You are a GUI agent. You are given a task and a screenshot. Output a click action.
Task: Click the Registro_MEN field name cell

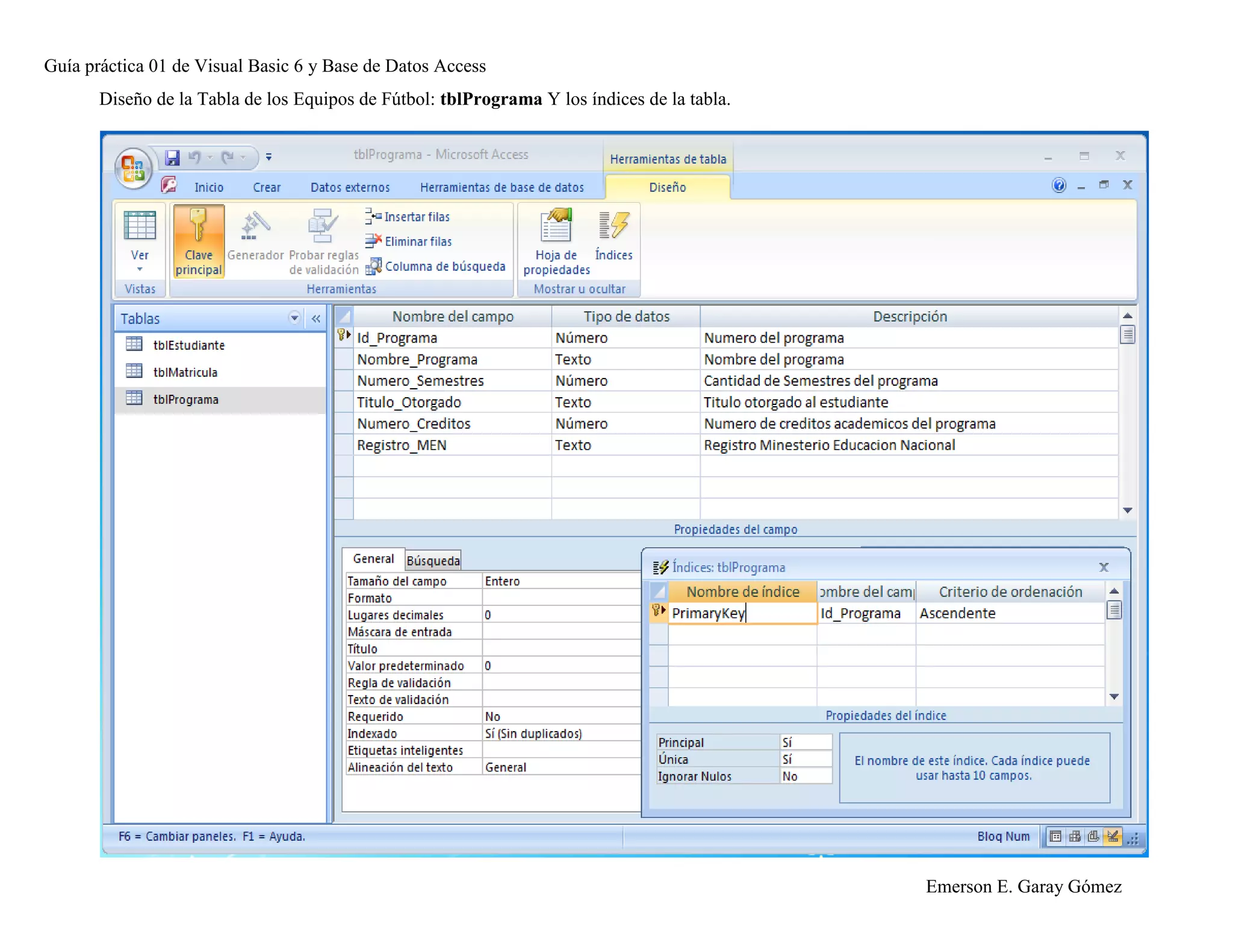click(452, 445)
